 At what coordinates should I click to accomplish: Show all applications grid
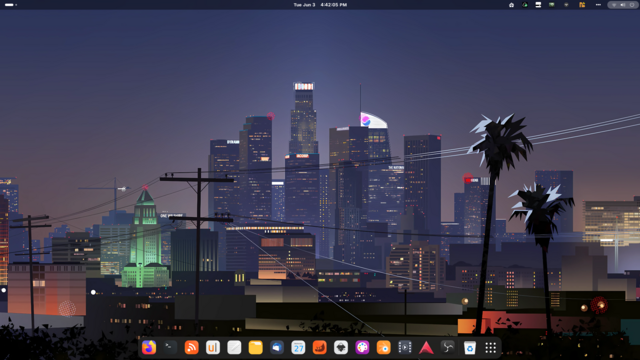click(491, 347)
